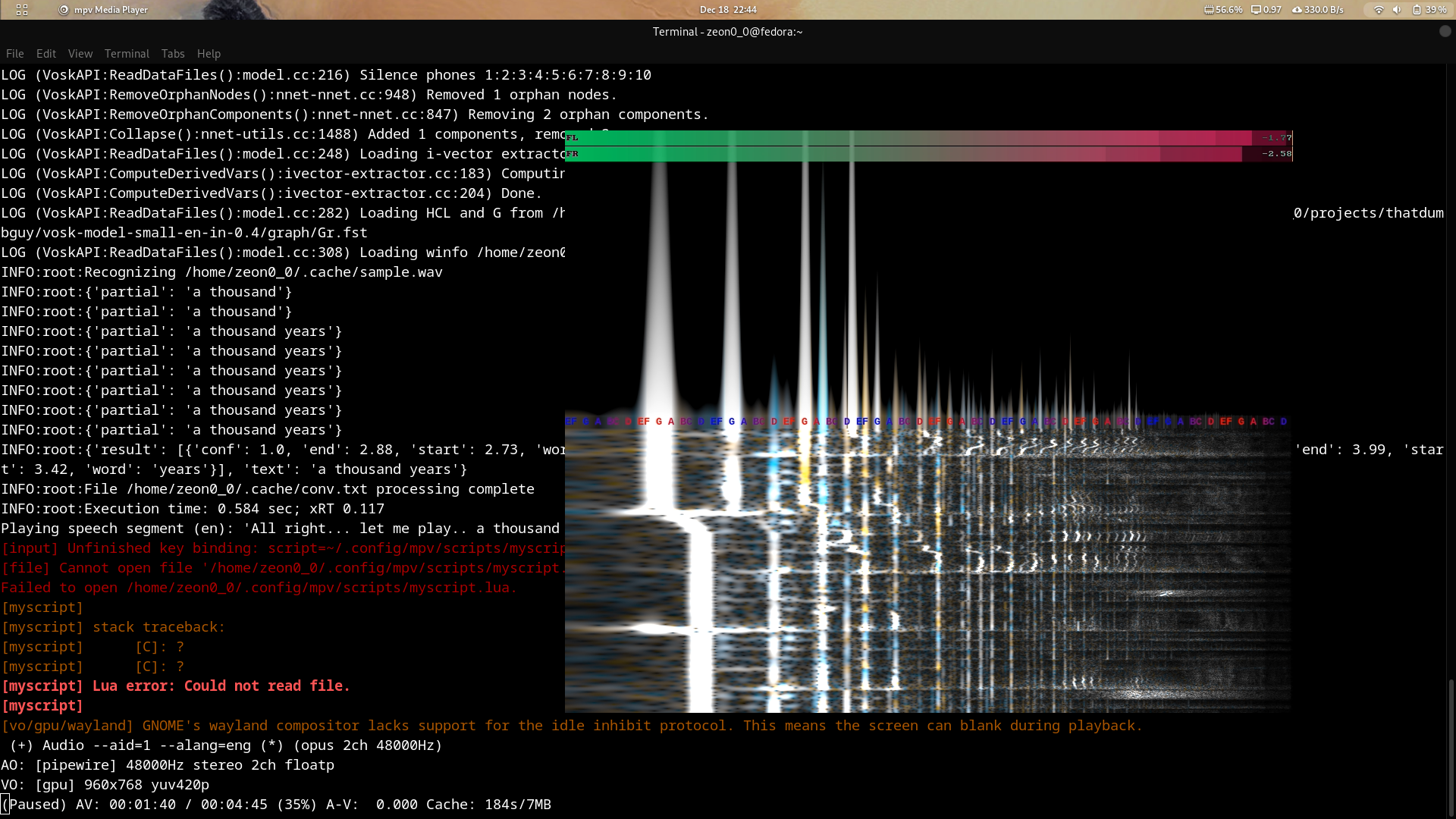Open the Tabs menu

[x=173, y=54]
